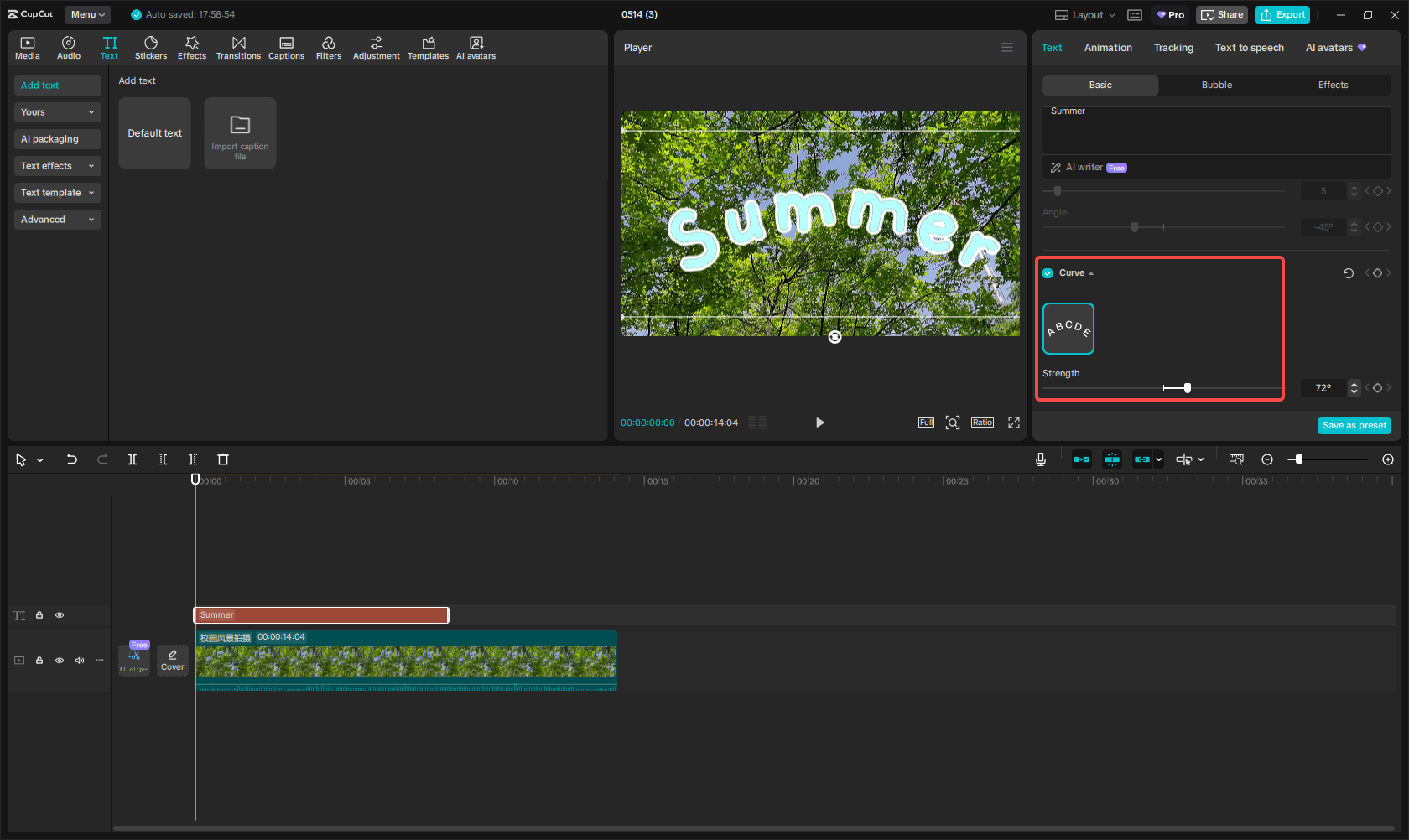
Task: Click the Save as preset button
Action: point(1354,425)
